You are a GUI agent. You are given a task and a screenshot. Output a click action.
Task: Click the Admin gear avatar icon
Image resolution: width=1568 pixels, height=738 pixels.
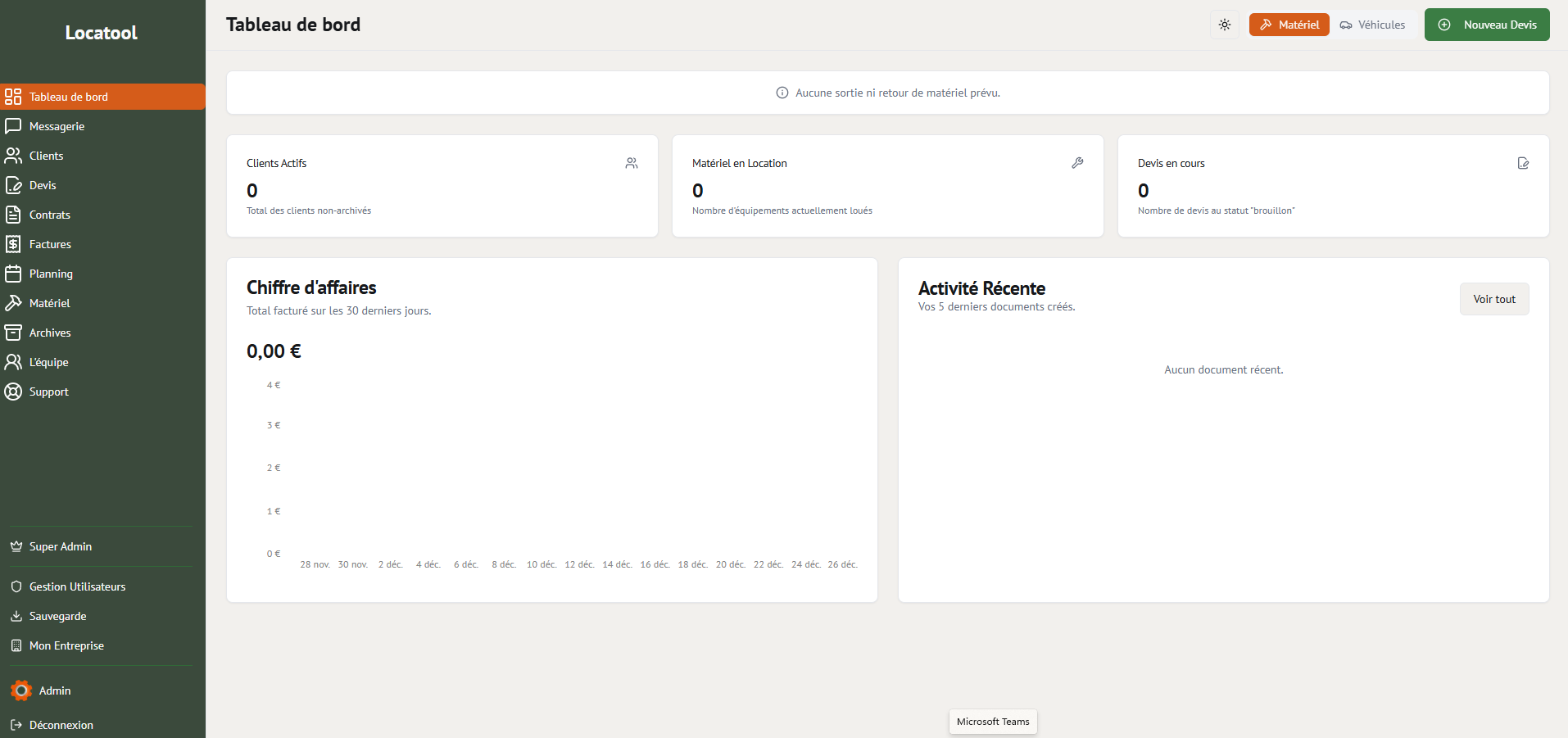21,690
